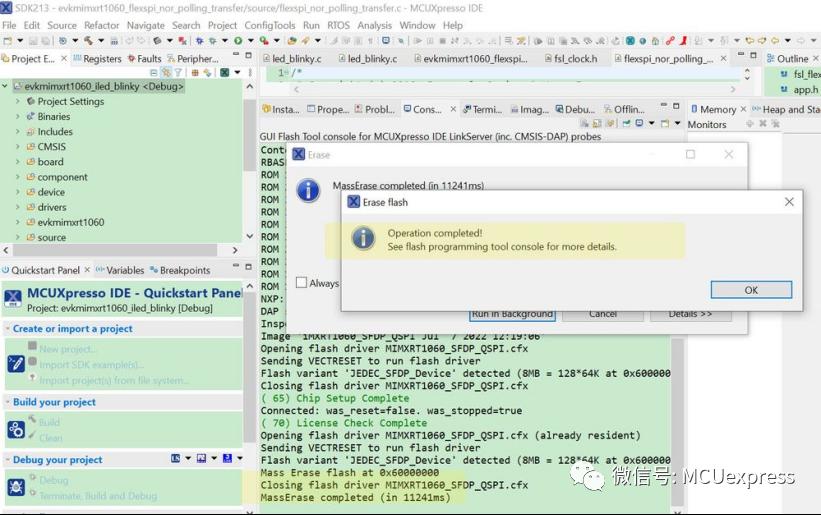Close the flexspi_nor_polling editor tab
The height and width of the screenshot is (515, 821).
(x=723, y=58)
